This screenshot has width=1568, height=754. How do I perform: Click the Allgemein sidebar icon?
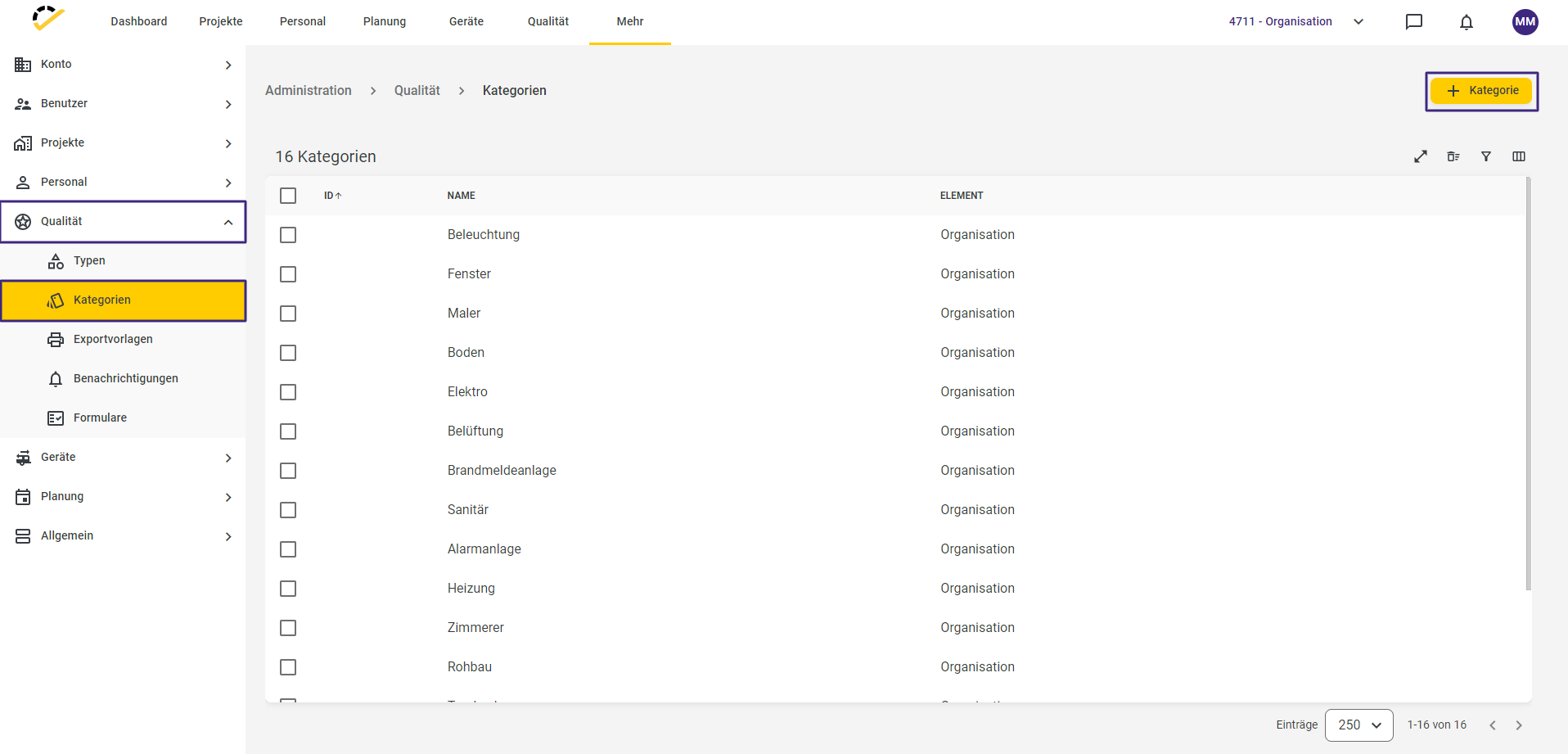point(23,536)
